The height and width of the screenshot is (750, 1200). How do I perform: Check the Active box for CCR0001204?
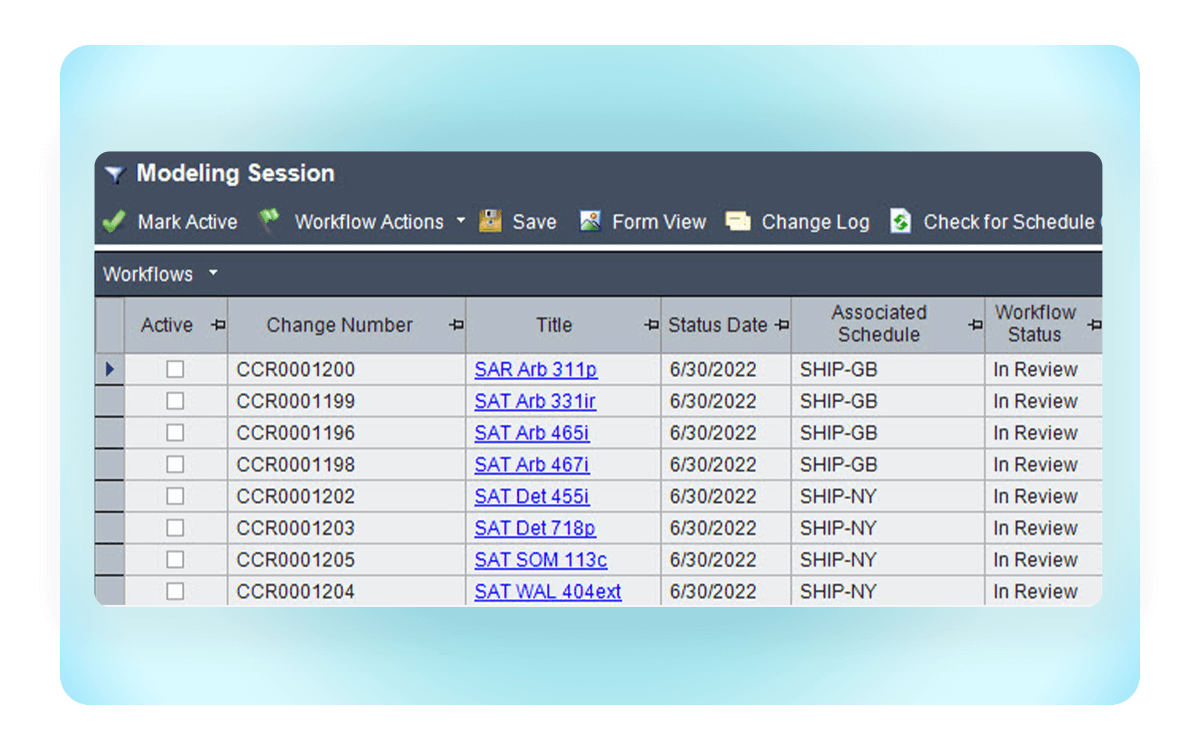coord(175,591)
